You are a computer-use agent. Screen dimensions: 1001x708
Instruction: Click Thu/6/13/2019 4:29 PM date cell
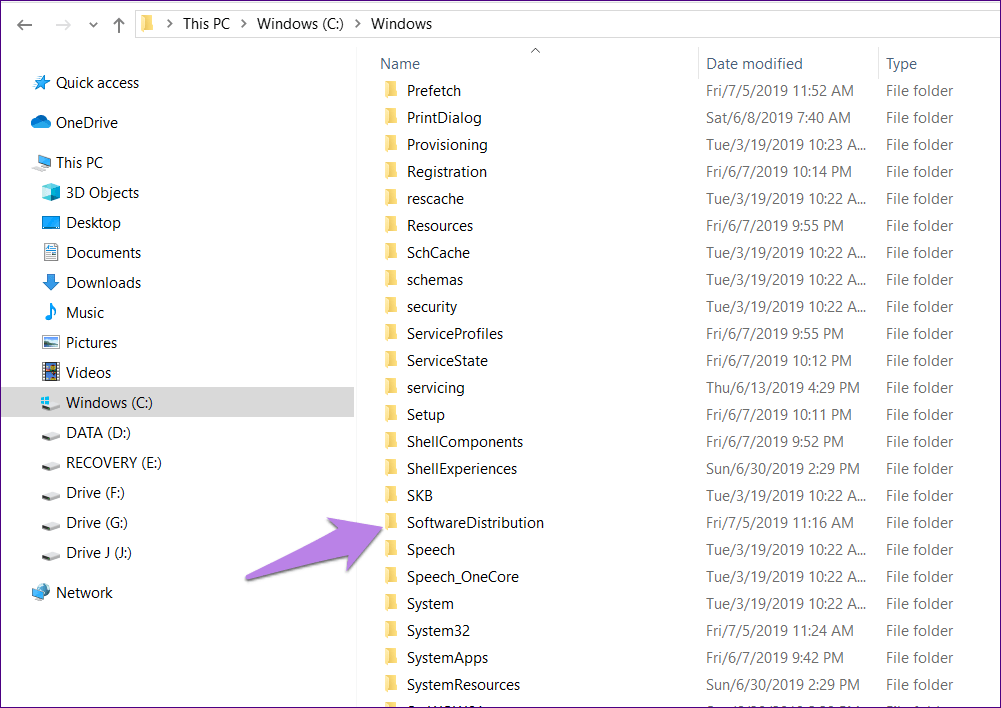(x=783, y=388)
